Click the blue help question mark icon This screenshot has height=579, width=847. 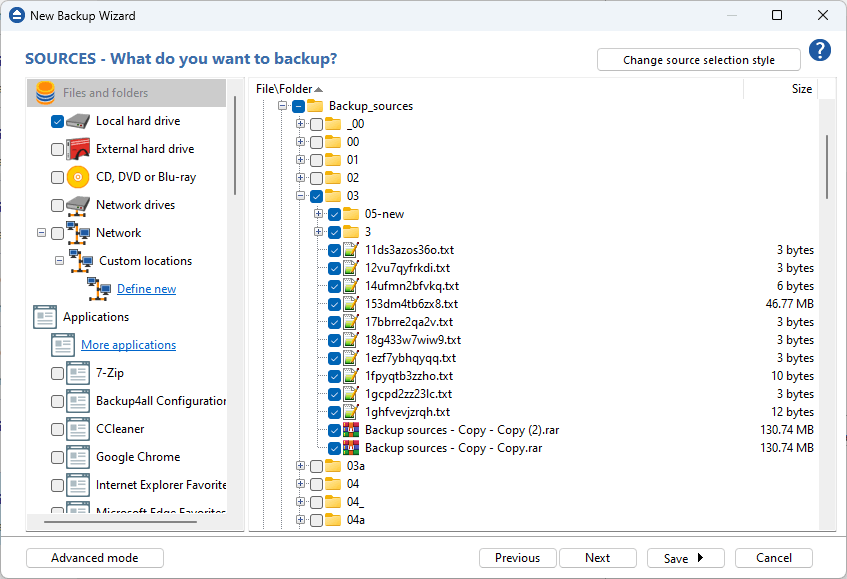tap(820, 51)
